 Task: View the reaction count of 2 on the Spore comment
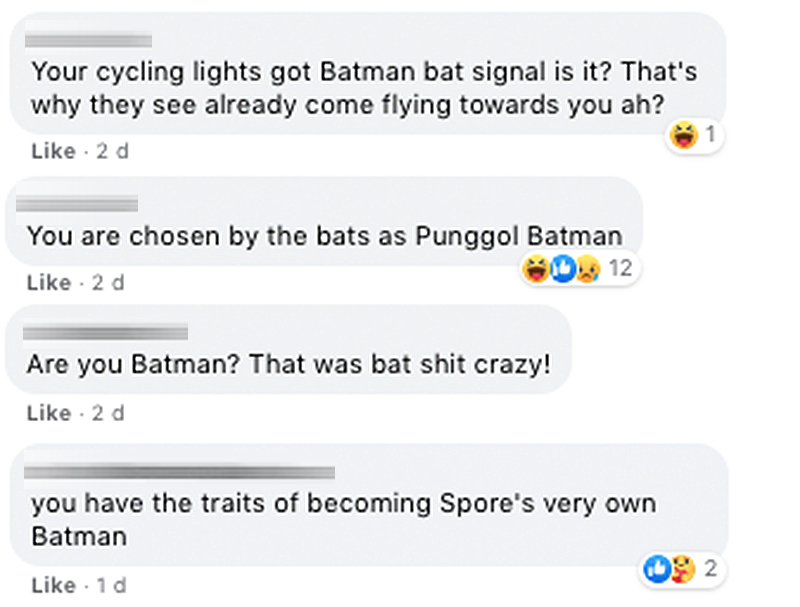[710, 570]
